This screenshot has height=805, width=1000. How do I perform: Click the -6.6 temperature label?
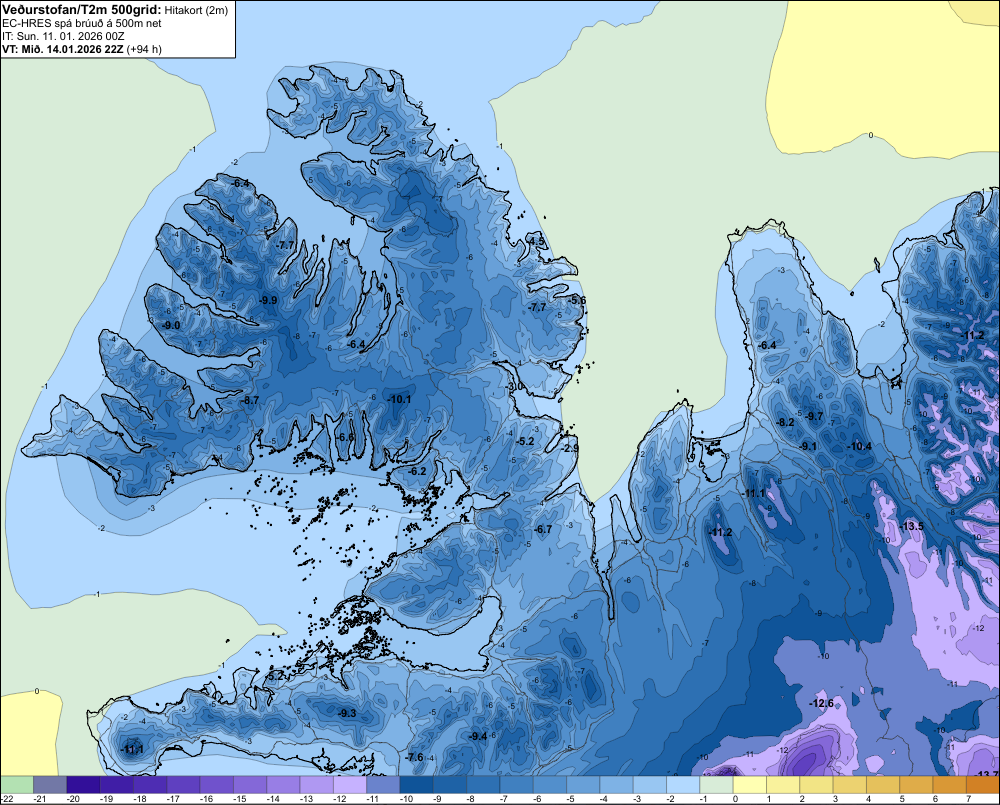click(346, 437)
